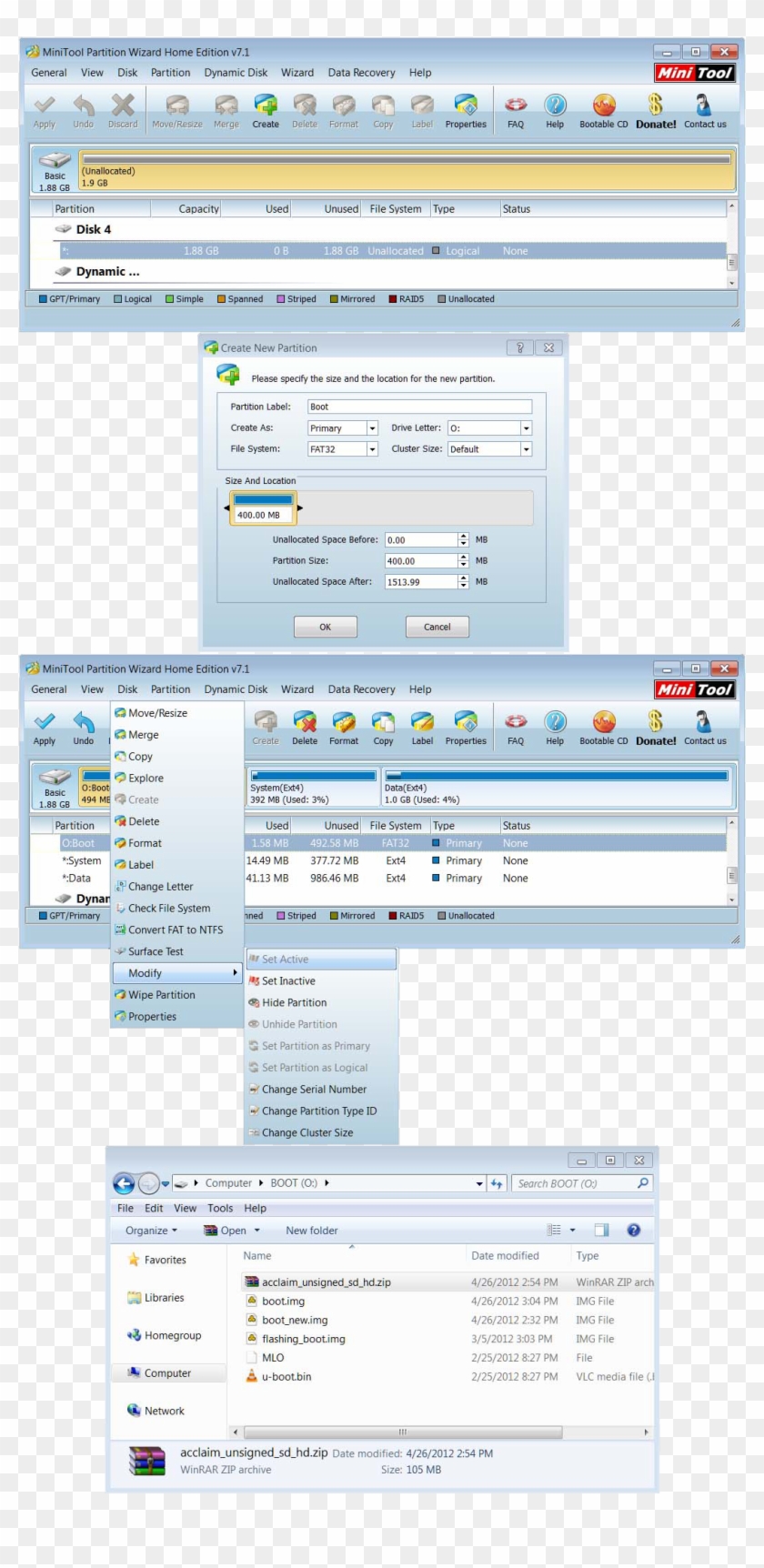Select Change Serial Number in the submenu

coord(322,1090)
